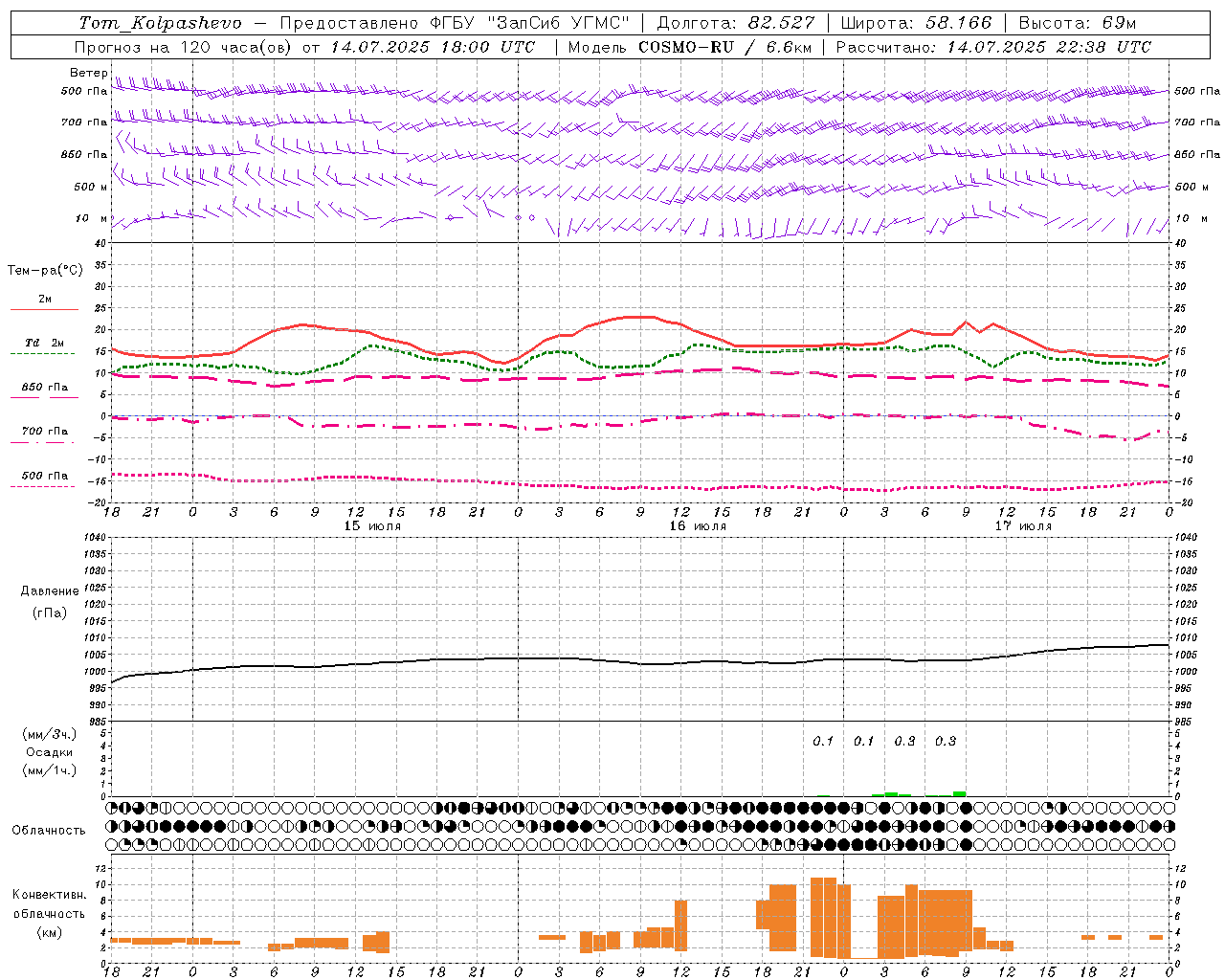Click the Облачность cloud cover label
The image size is (1225, 980).
49,831
